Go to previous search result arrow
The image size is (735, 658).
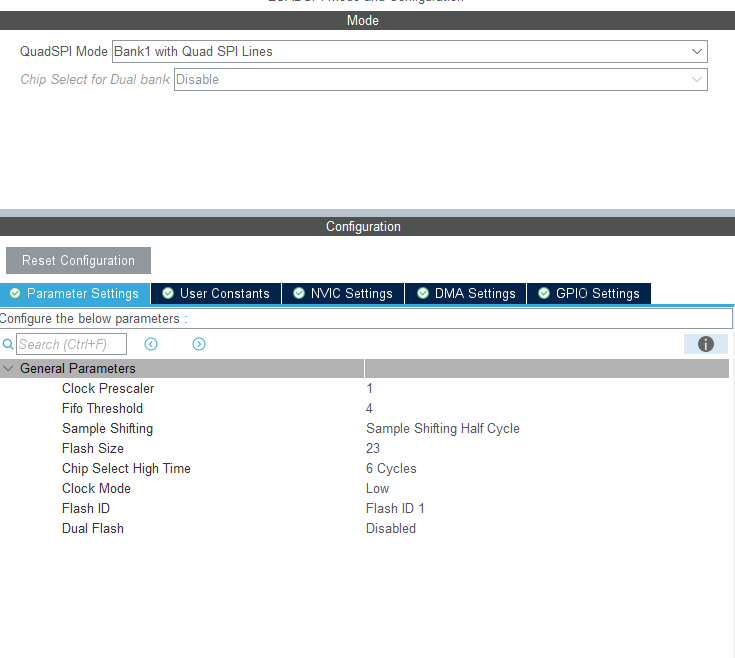tap(151, 344)
